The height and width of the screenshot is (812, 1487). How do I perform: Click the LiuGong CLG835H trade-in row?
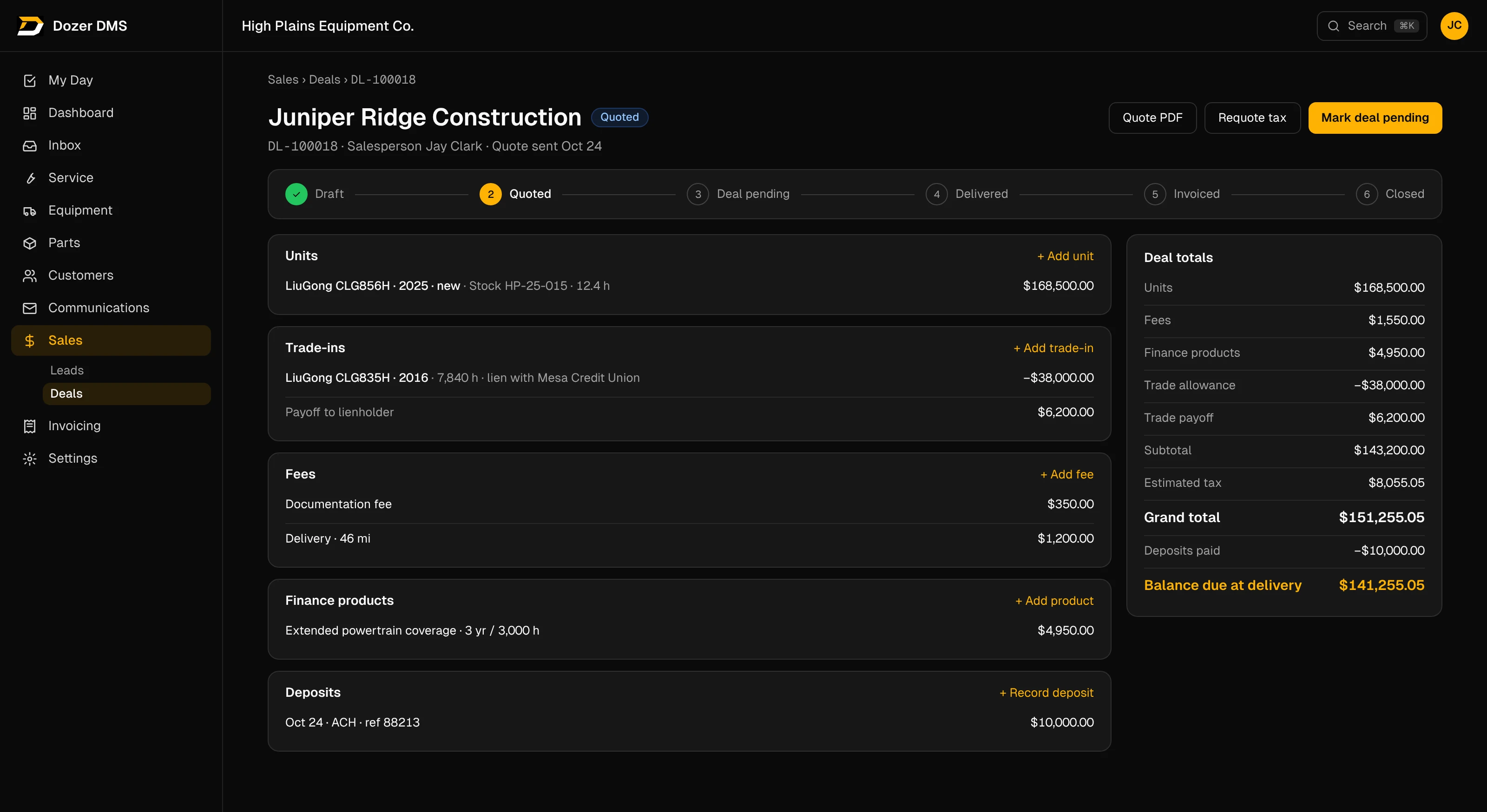[689, 378]
